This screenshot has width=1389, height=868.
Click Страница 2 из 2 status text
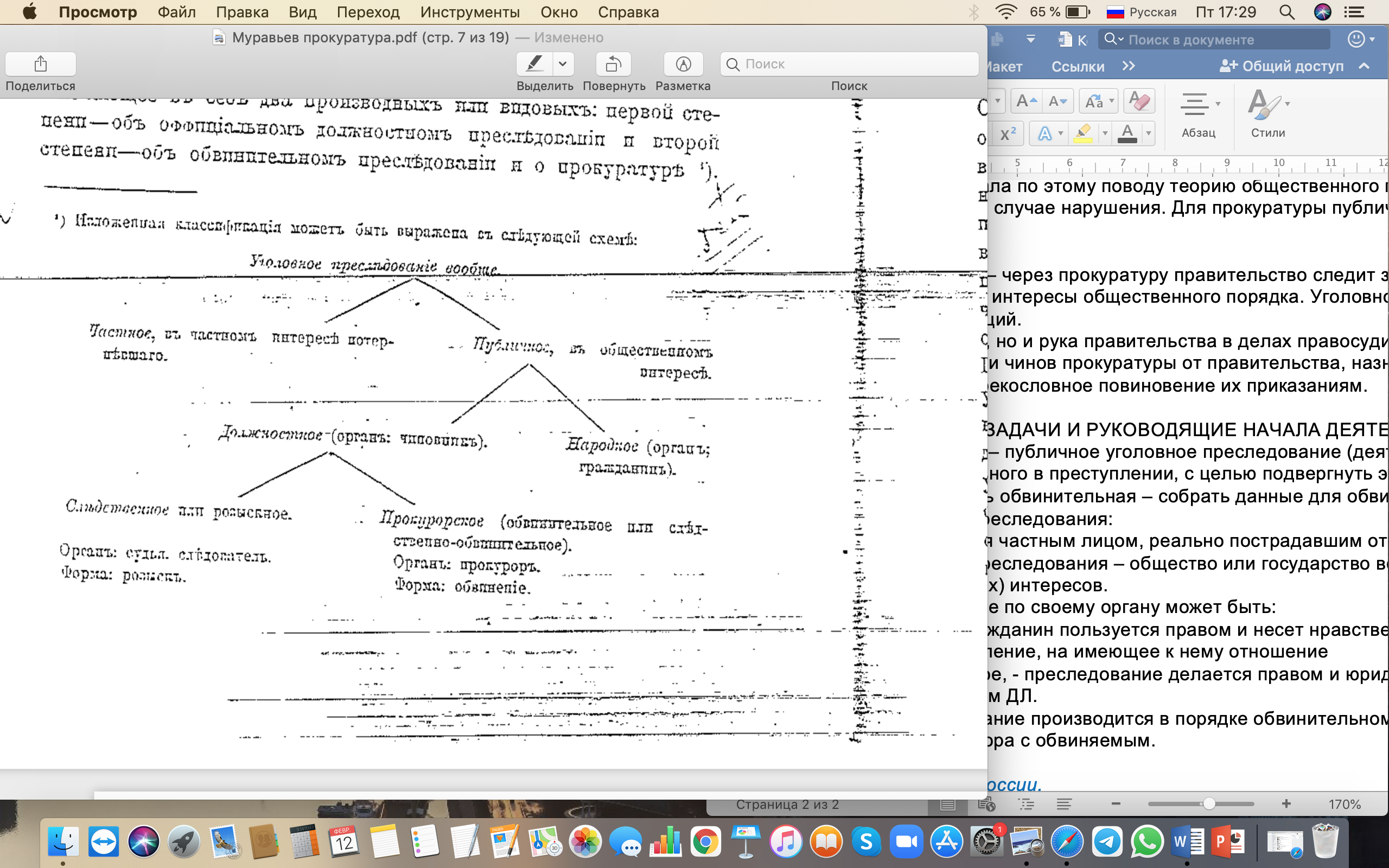click(x=787, y=805)
